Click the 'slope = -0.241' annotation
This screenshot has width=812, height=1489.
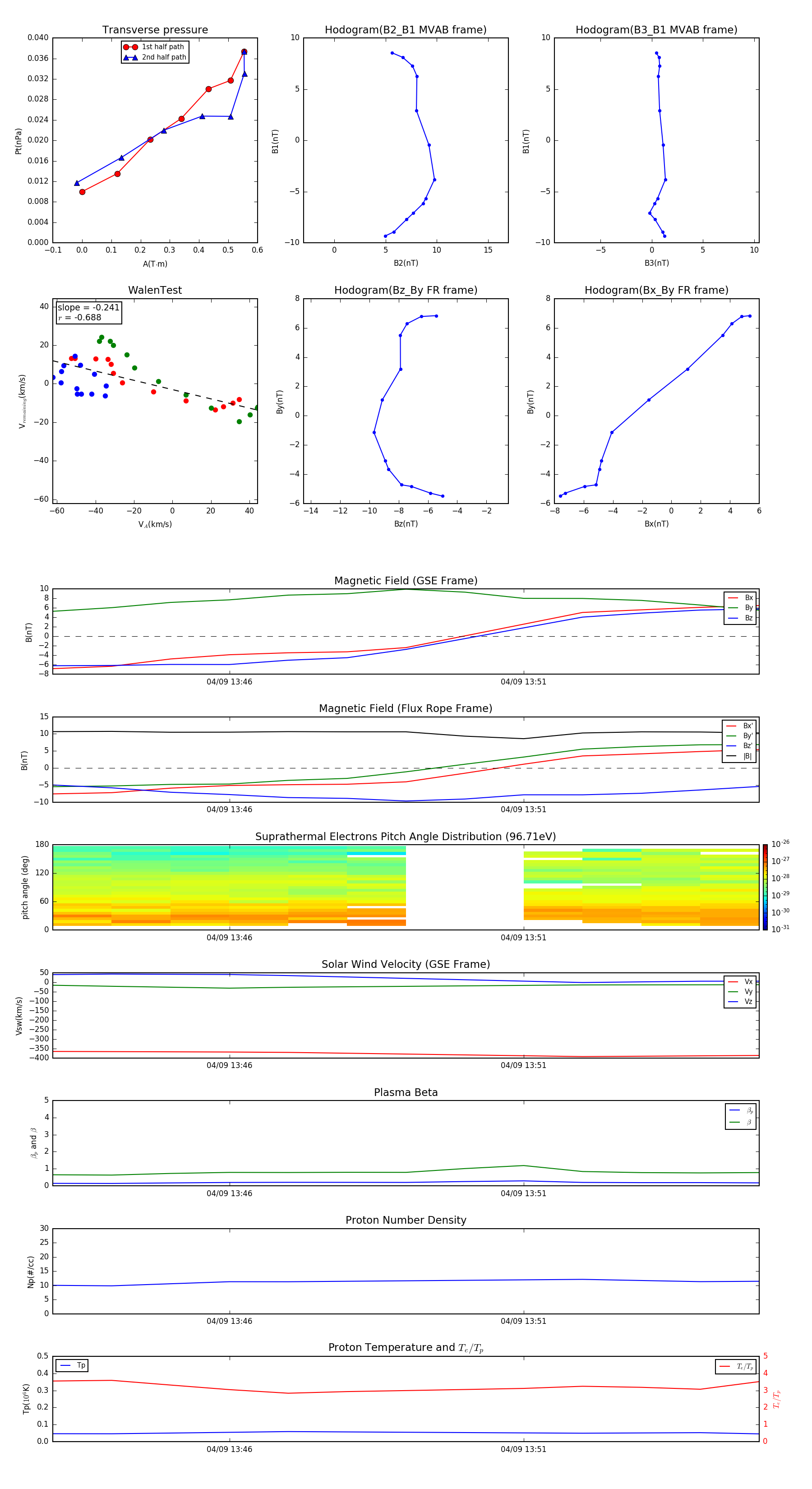tap(88, 308)
